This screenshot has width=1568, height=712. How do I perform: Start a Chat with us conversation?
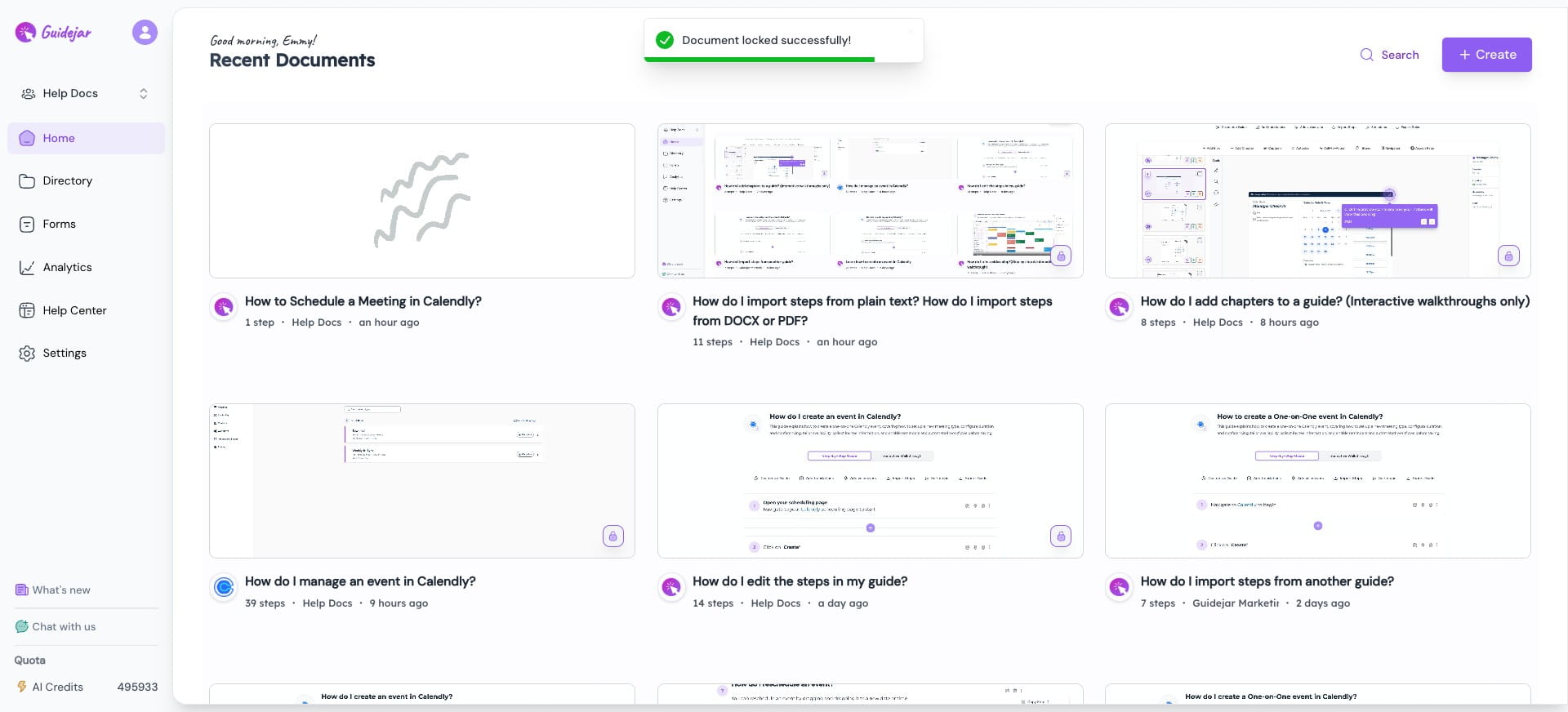pos(56,626)
